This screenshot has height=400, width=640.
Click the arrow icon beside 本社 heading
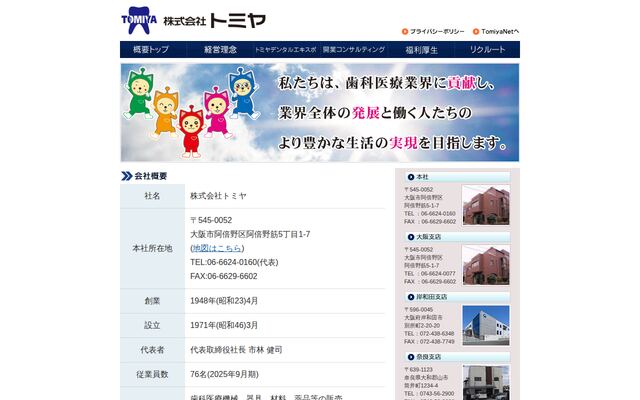(411, 177)
